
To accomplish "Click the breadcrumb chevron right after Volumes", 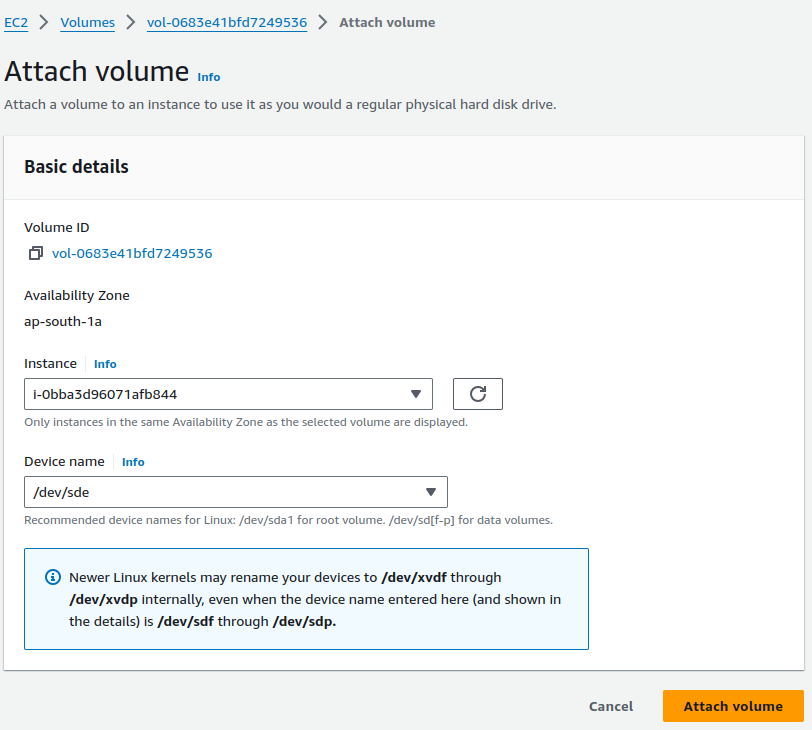I will pyautogui.click(x=131, y=22).
